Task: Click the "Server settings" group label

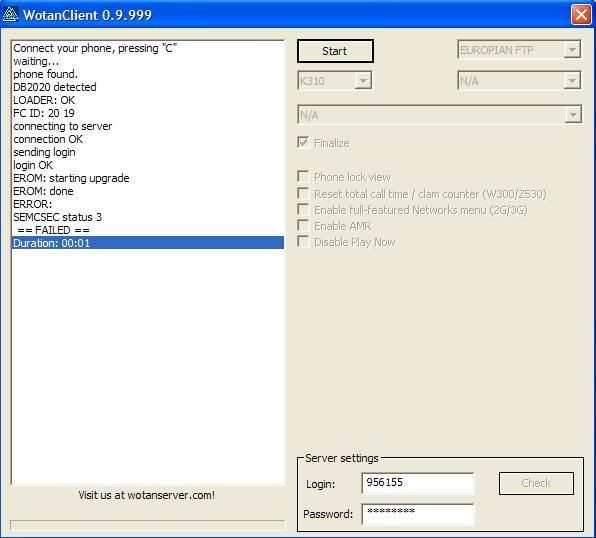Action: [x=342, y=458]
